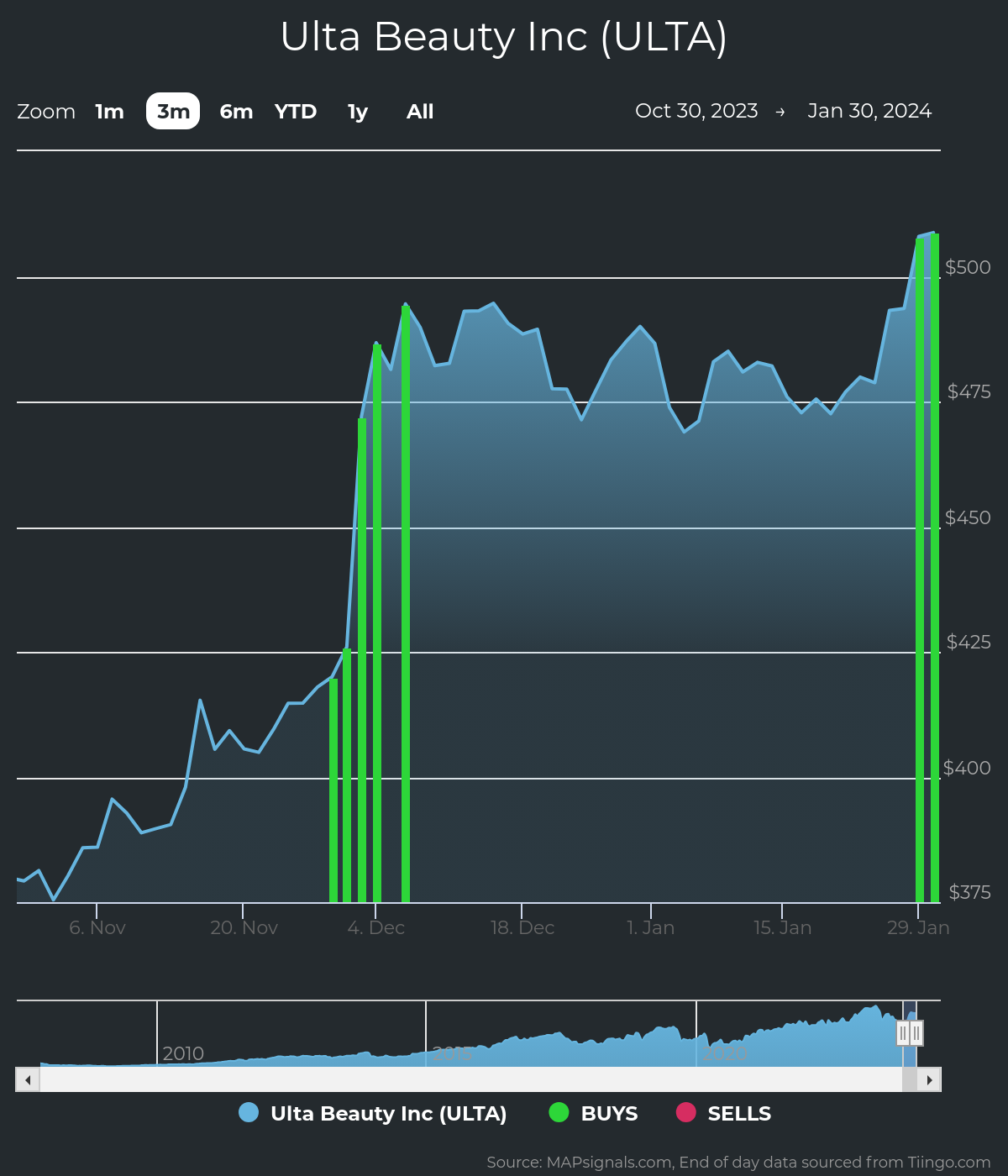Click the 20. Nov date axis label
The height and width of the screenshot is (1176, 1008).
click(x=244, y=927)
